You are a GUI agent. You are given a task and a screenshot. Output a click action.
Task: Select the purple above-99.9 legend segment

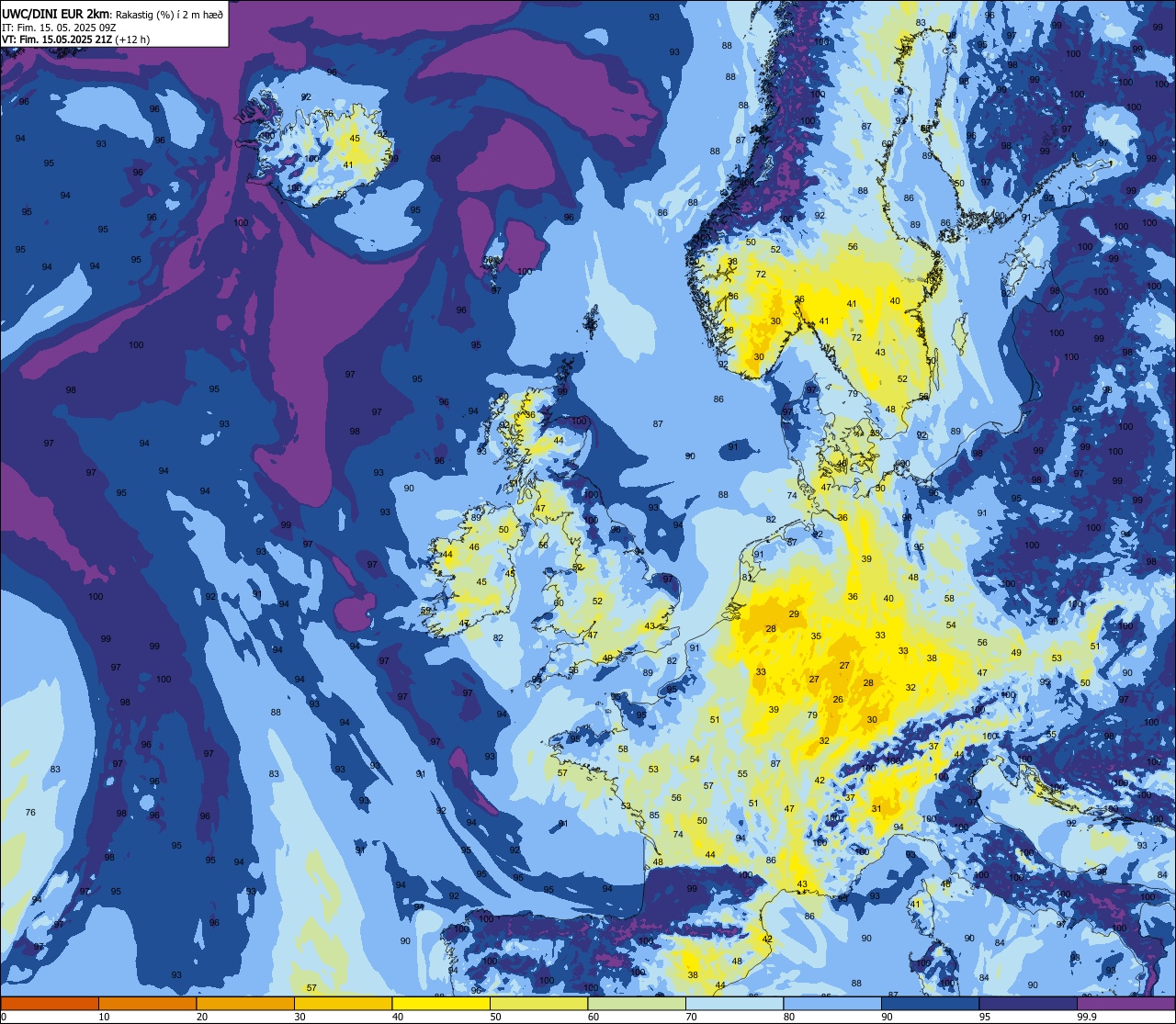coord(1126,1004)
